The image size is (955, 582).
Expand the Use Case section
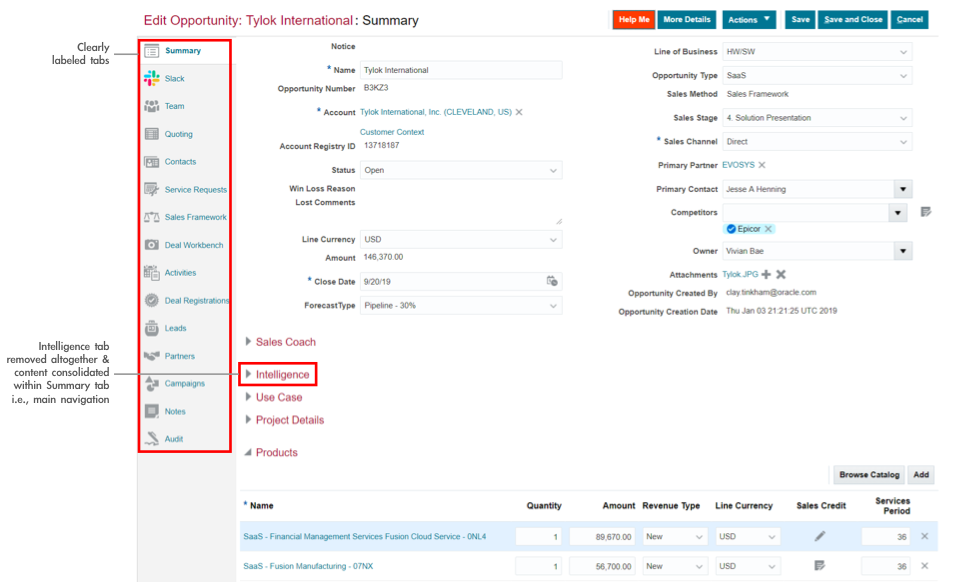click(248, 397)
